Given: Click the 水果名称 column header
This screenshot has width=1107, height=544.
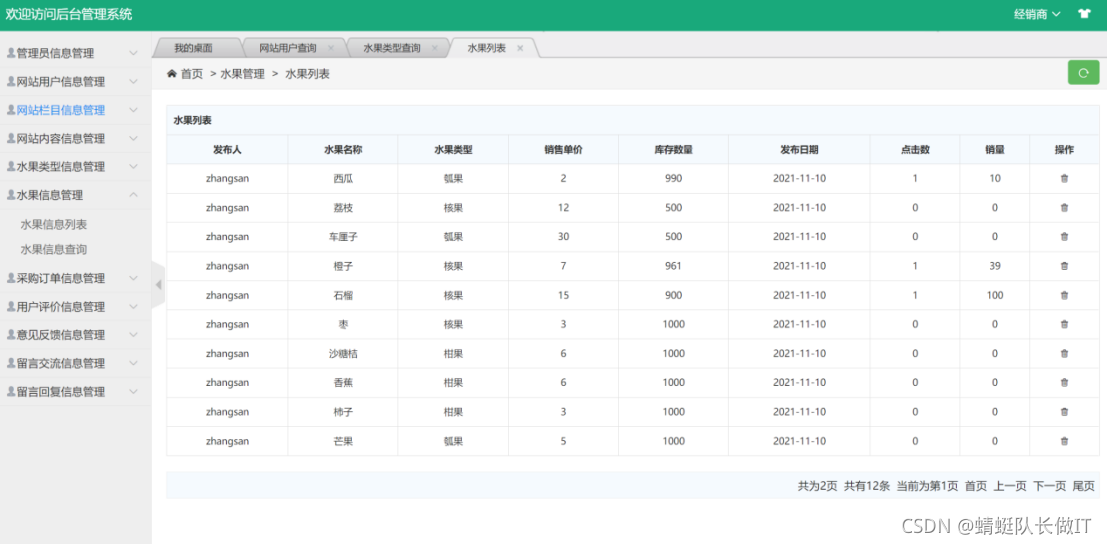Looking at the screenshot, I should (x=343, y=150).
